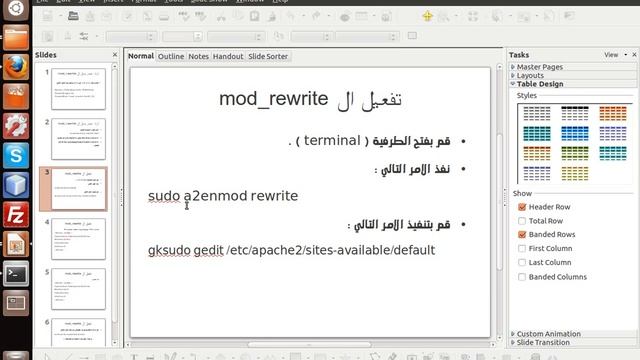Open the line color dropdown in toolbar

click(x=234, y=37)
